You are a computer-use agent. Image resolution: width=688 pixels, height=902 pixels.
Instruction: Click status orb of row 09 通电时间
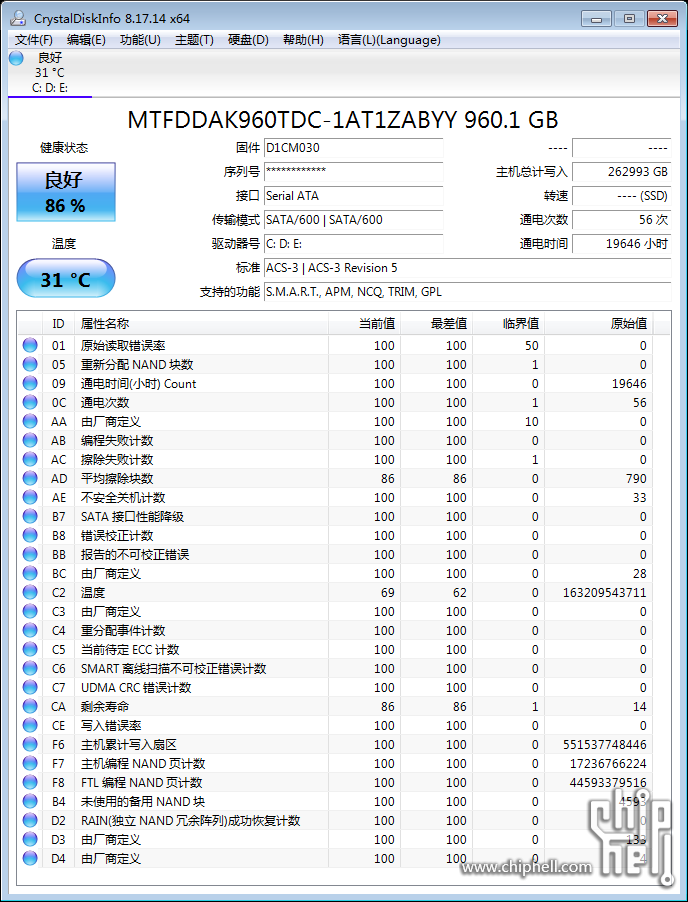coord(30,384)
